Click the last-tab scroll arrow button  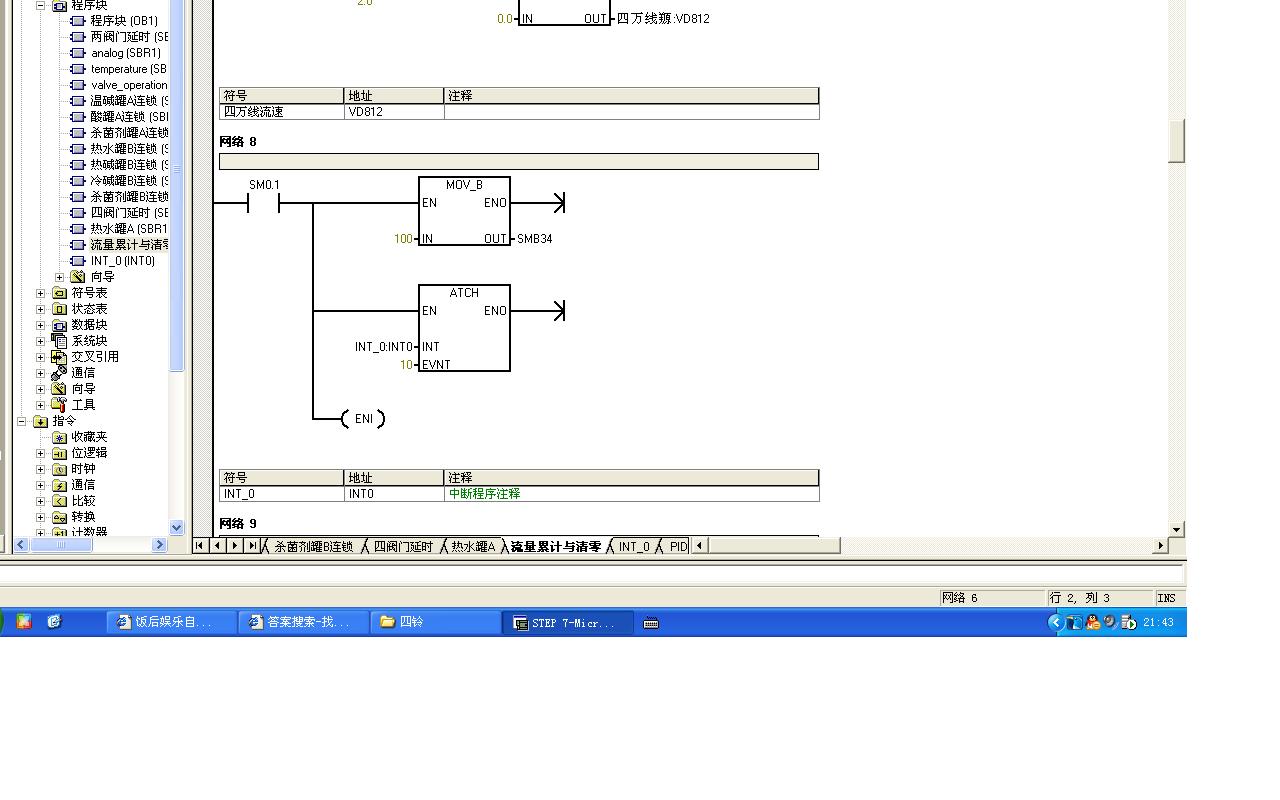[251, 545]
